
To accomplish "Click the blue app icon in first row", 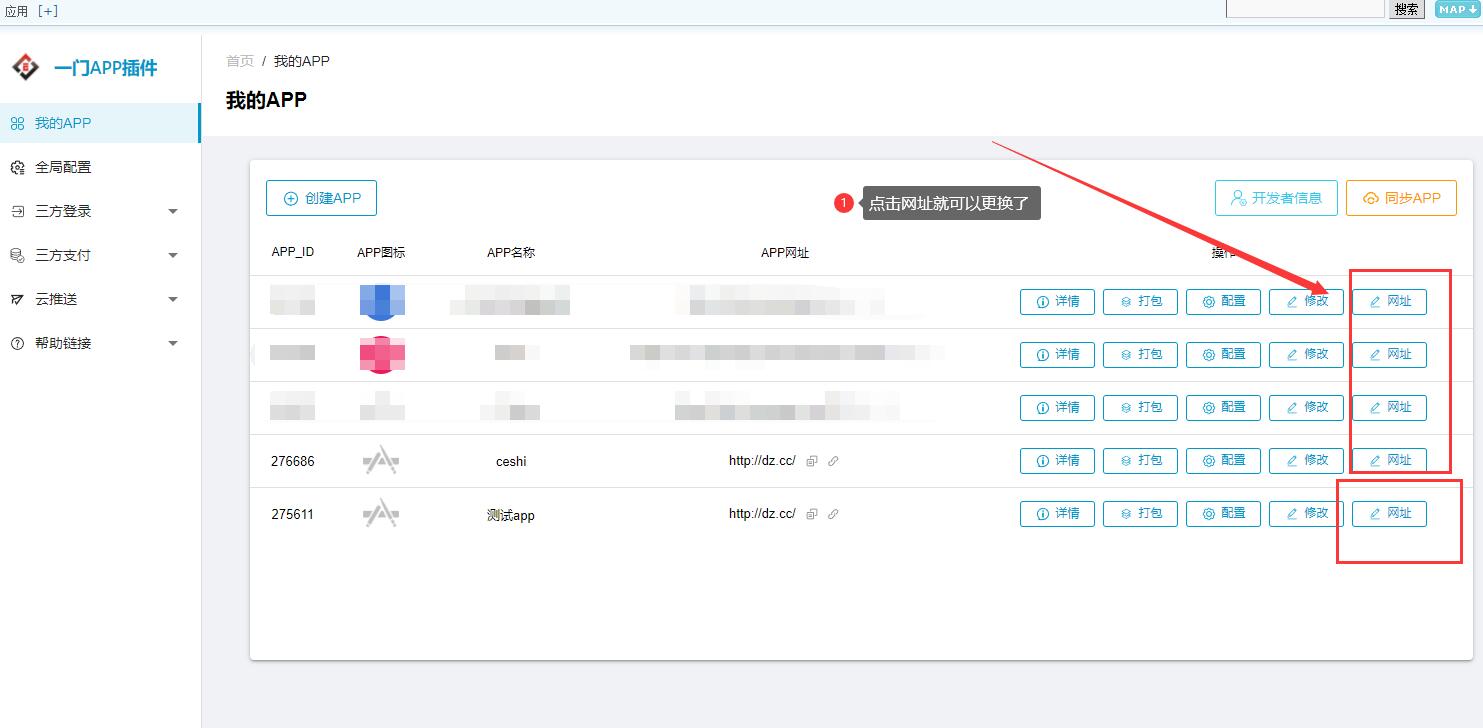I will pos(382,301).
